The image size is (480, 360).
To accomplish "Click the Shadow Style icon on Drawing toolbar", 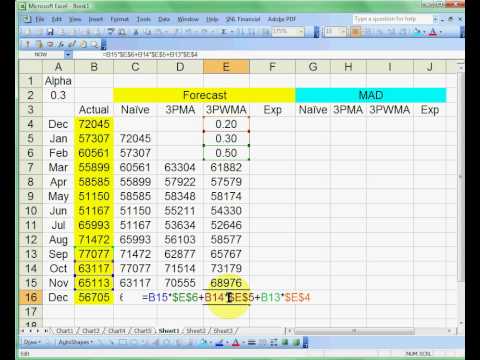I will tap(285, 342).
